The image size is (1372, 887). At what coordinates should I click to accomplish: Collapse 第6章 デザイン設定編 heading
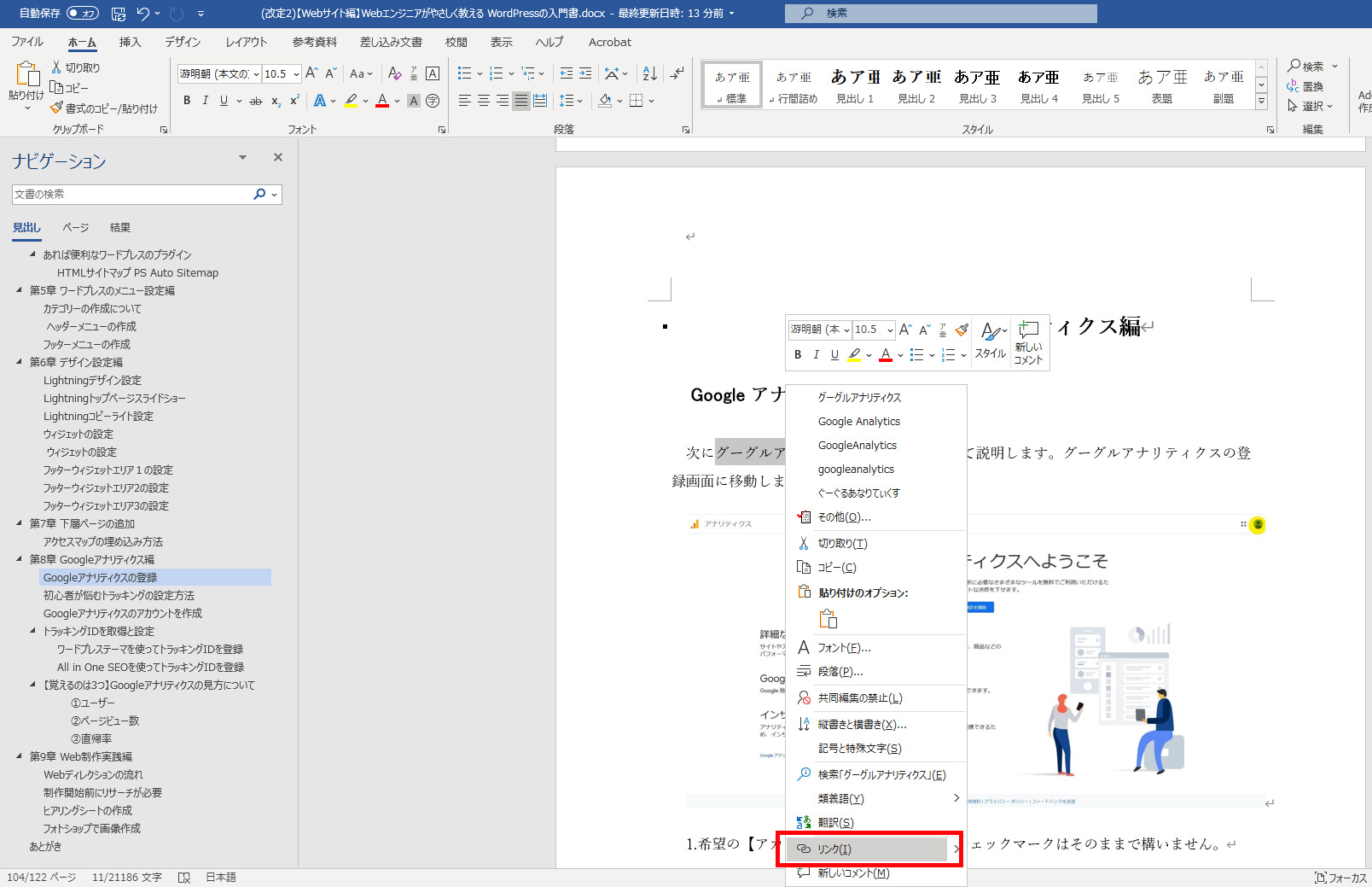coord(19,362)
